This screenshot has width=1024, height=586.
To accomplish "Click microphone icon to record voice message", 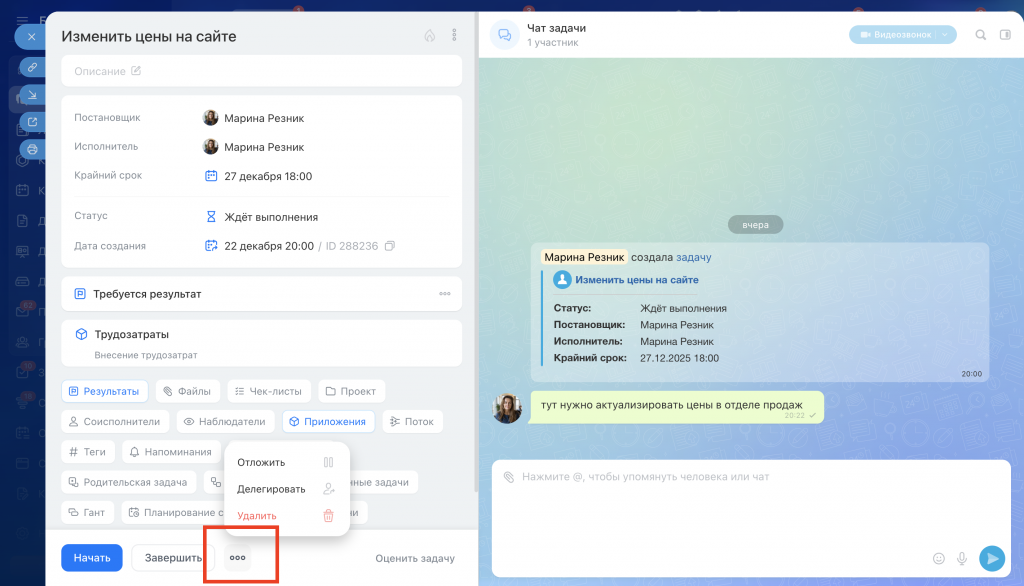I will coord(962,558).
